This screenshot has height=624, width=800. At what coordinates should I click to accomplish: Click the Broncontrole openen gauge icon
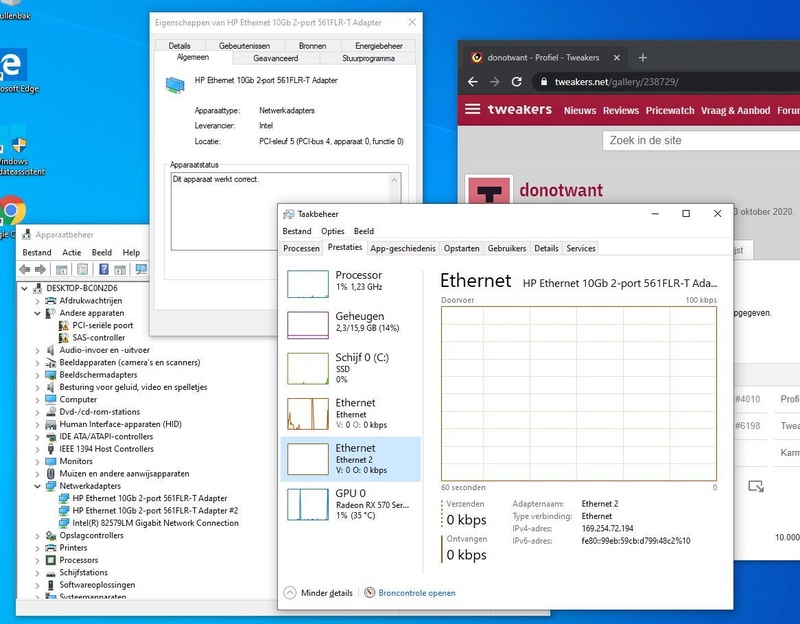click(370, 592)
